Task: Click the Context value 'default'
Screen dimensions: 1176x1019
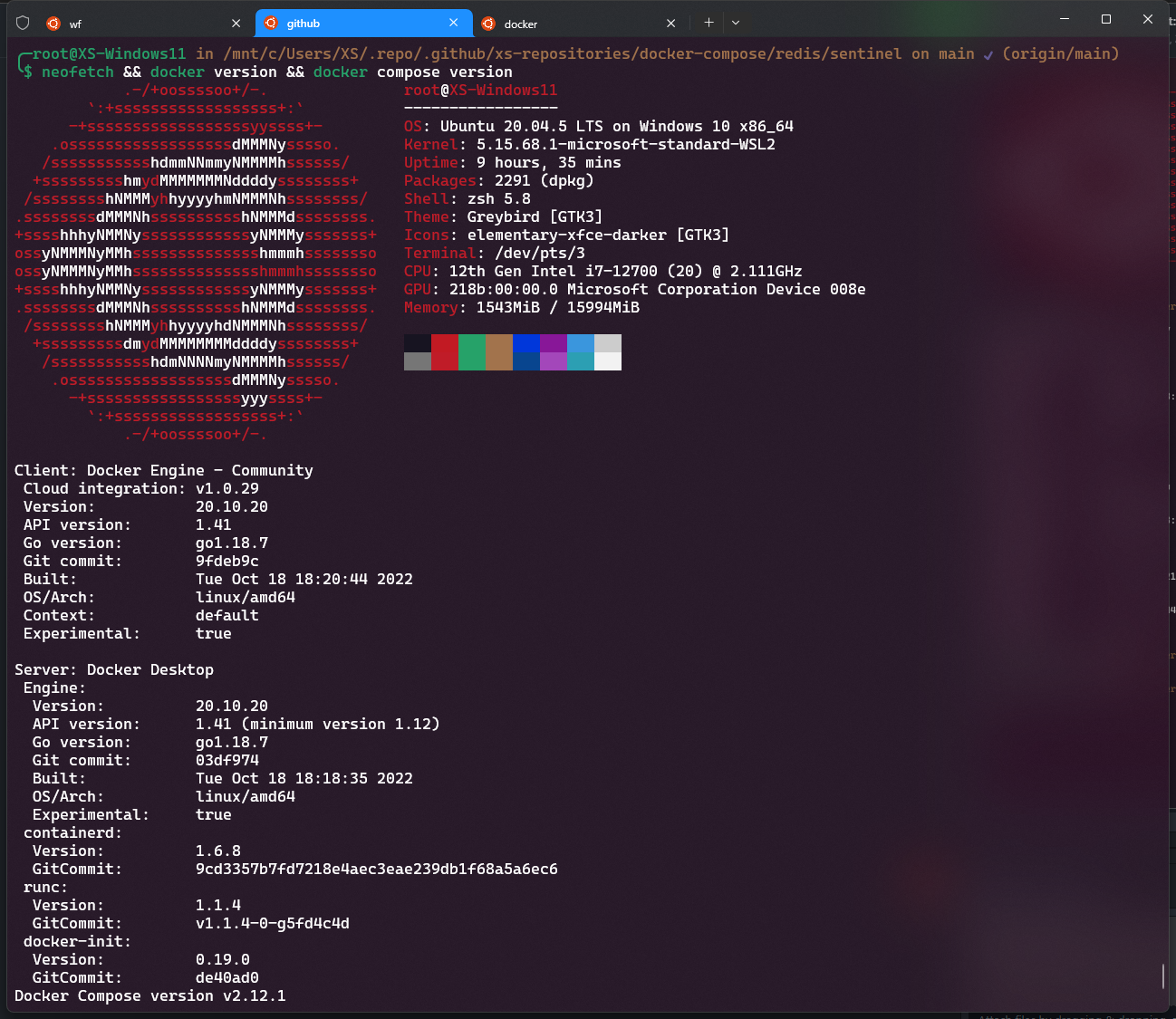Action: (227, 616)
